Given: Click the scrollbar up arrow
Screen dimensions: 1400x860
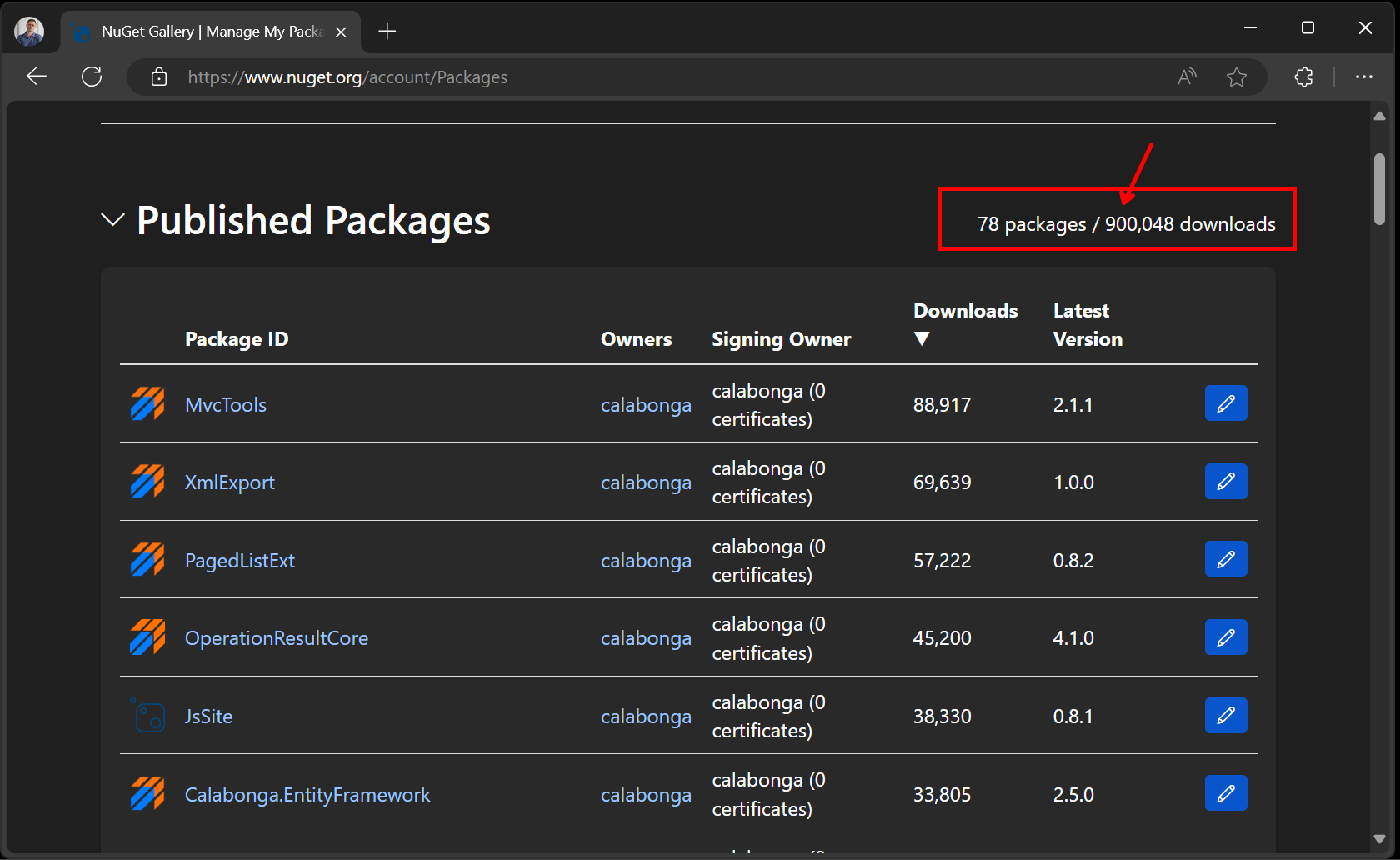Looking at the screenshot, I should (x=1379, y=117).
